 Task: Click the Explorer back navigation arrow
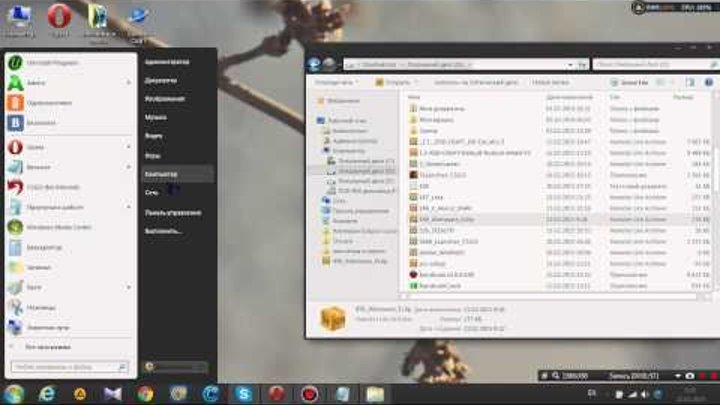[314, 63]
